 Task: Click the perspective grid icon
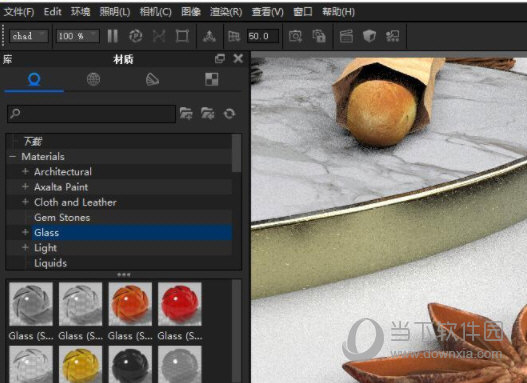(234, 36)
